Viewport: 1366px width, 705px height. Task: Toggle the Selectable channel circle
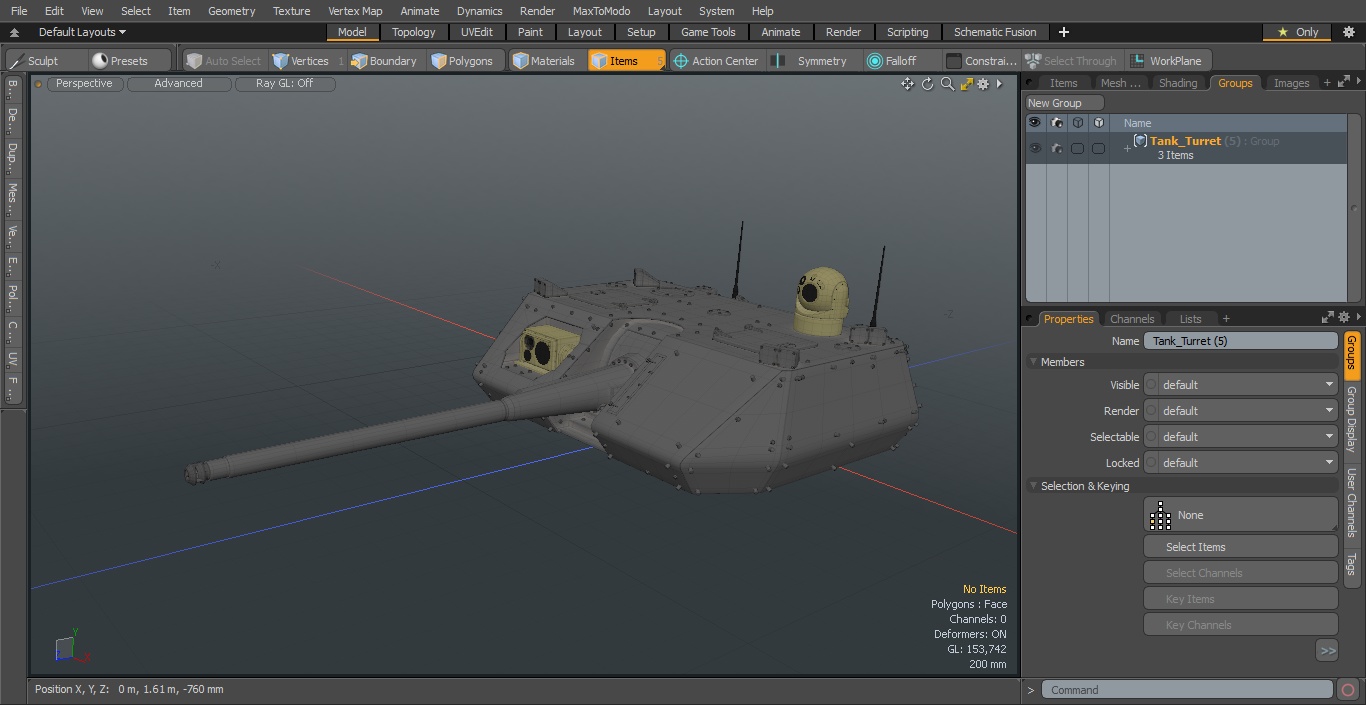pos(1151,437)
